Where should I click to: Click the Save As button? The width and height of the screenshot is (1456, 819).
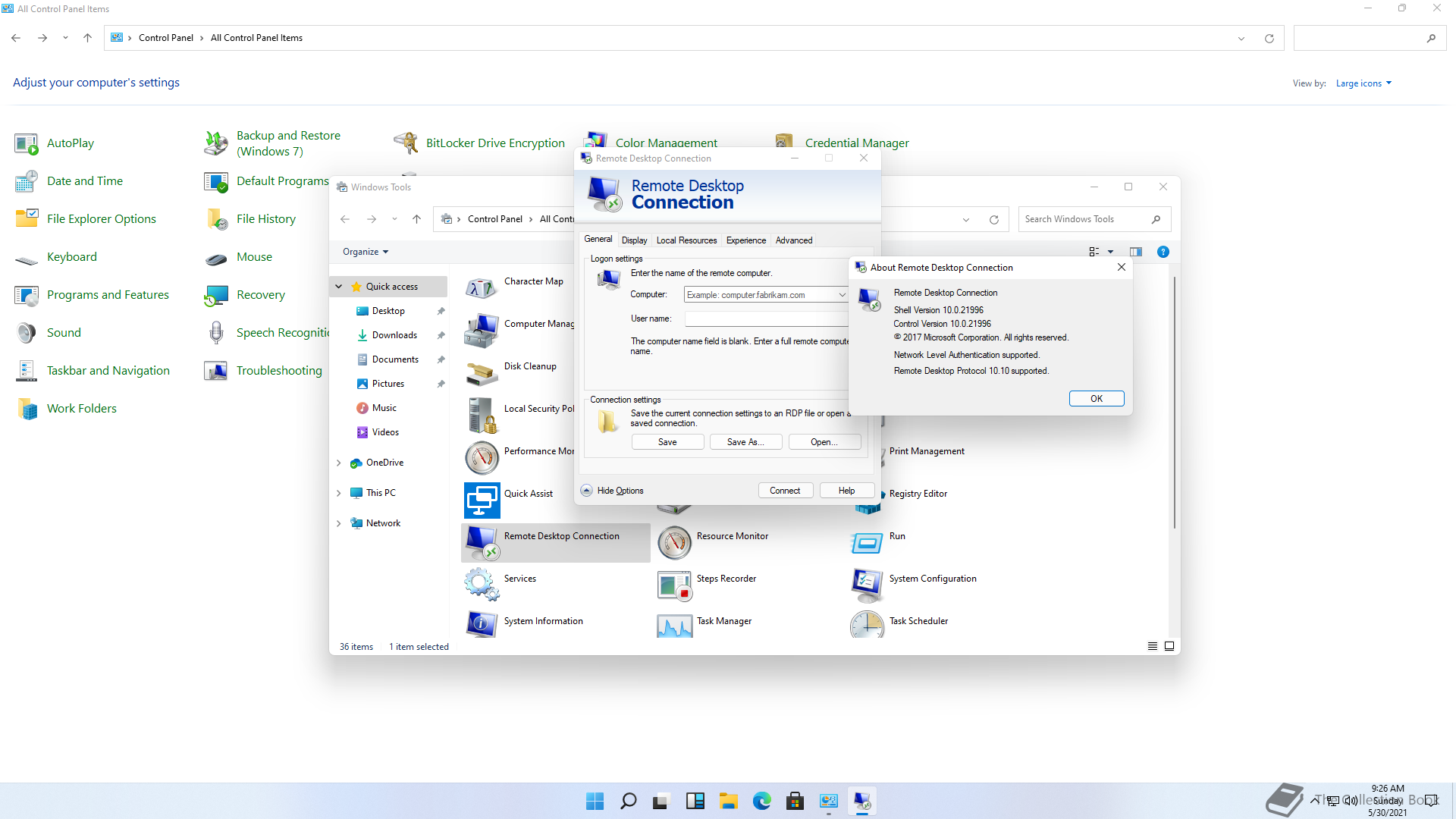745,442
